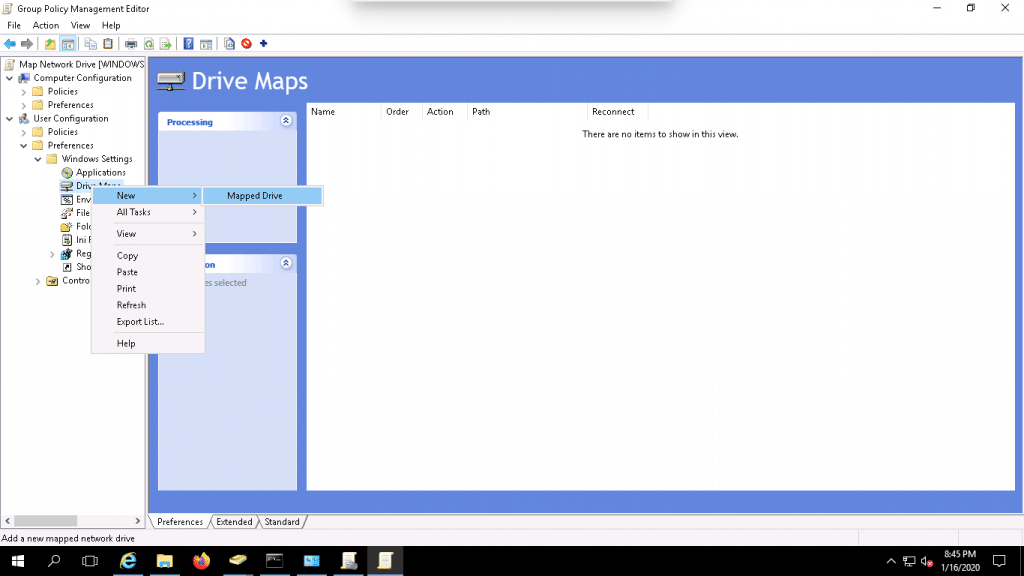Toggle the Show/Hide Action Pane icon

[206, 44]
